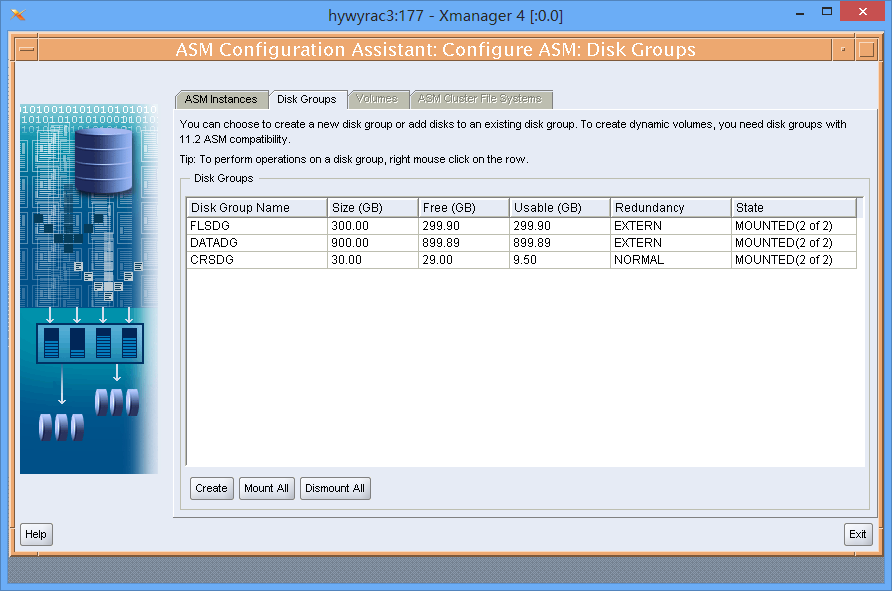Viewport: 892px width, 591px height.
Task: Click the 9.50 usable space cell
Action: coord(560,260)
